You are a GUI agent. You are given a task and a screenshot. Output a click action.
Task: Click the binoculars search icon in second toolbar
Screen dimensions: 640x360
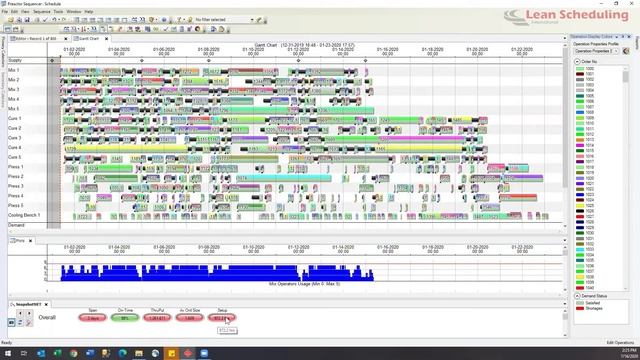66,29
